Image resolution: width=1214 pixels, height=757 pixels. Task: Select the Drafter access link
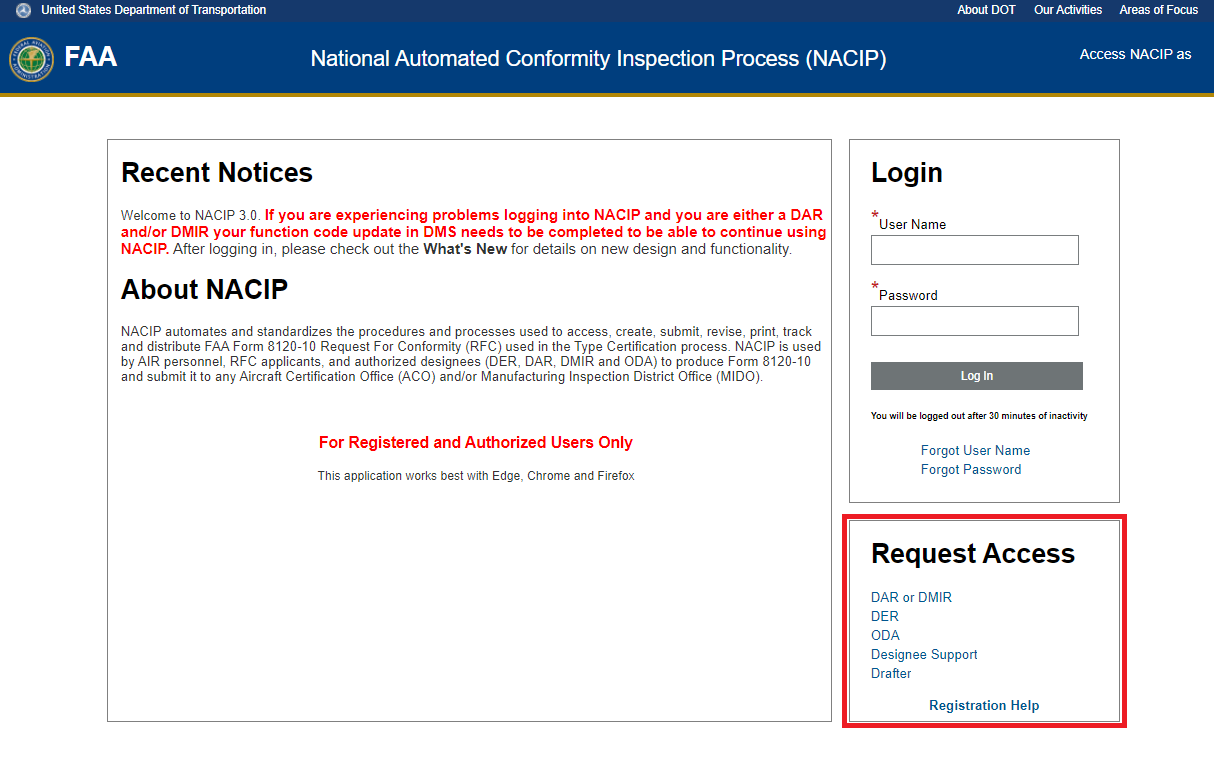point(891,674)
